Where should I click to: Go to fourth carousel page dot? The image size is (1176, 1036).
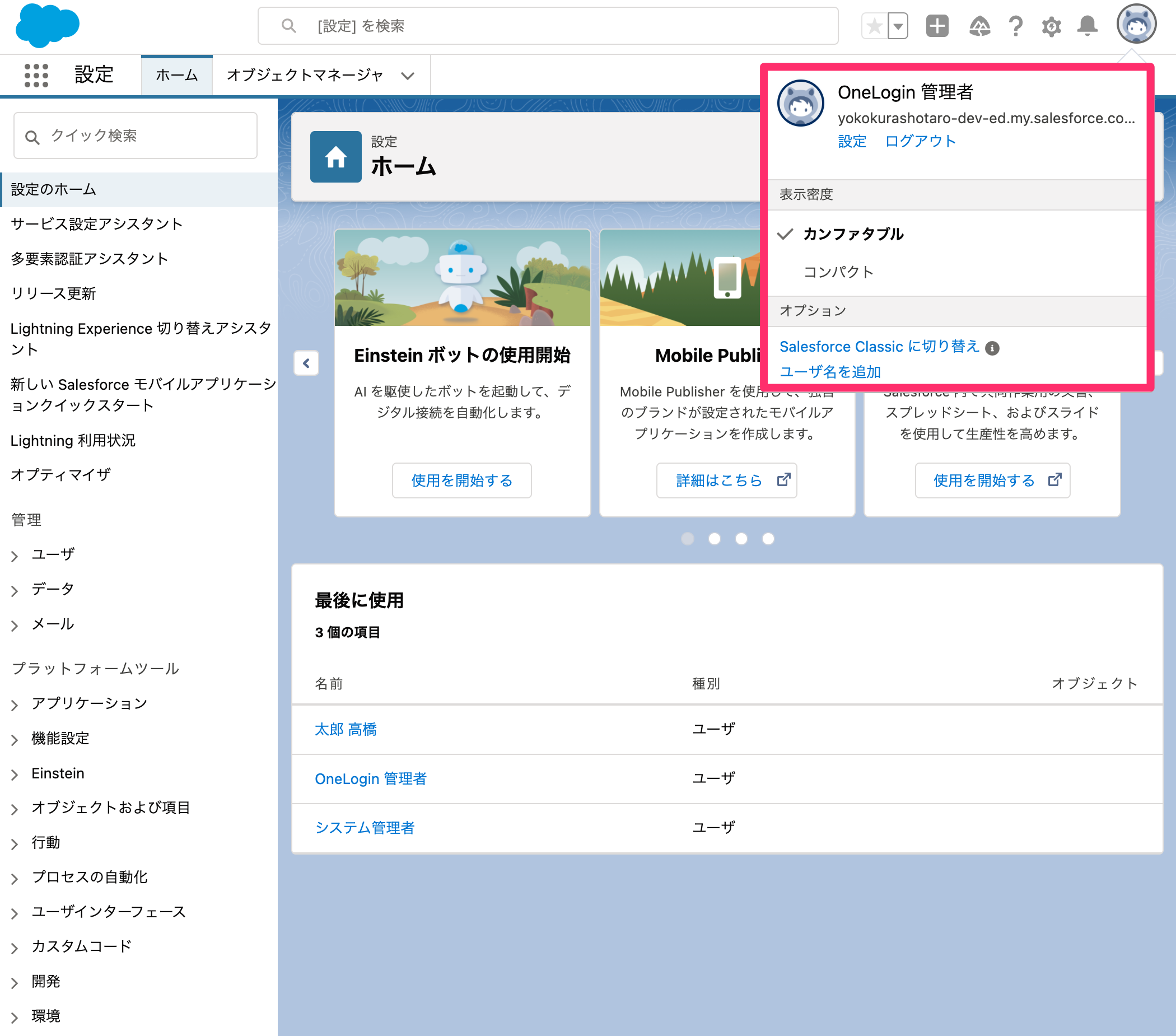pyautogui.click(x=768, y=539)
